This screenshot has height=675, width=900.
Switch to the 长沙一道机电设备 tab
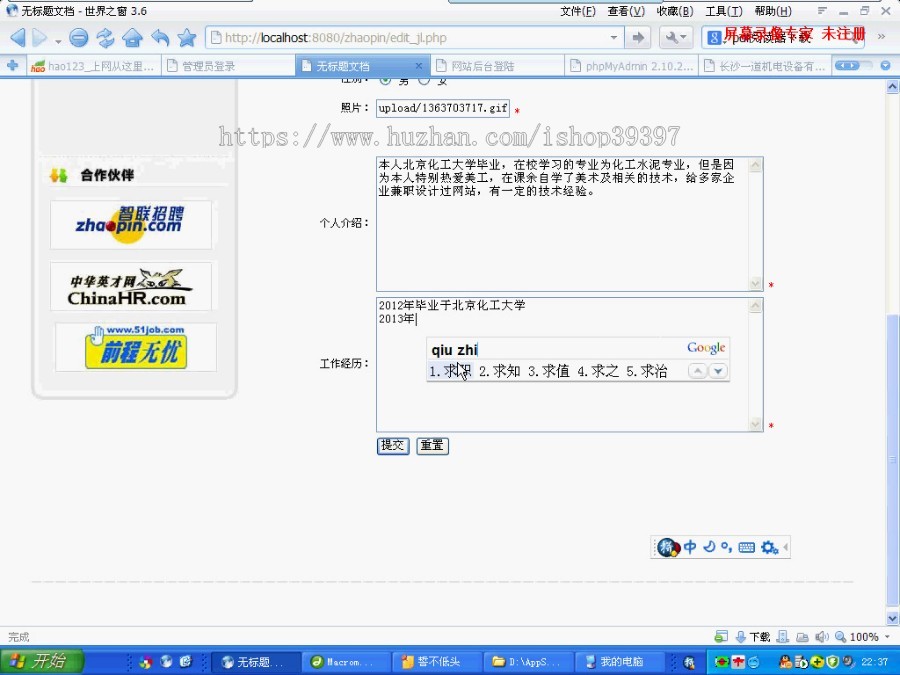pos(765,66)
